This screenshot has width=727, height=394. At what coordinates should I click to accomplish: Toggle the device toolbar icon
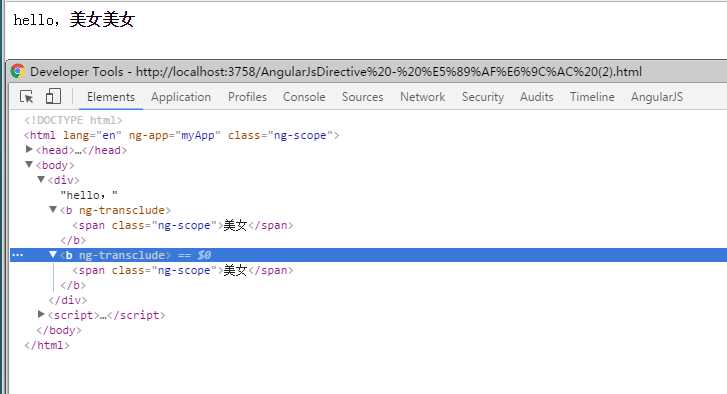(53, 96)
